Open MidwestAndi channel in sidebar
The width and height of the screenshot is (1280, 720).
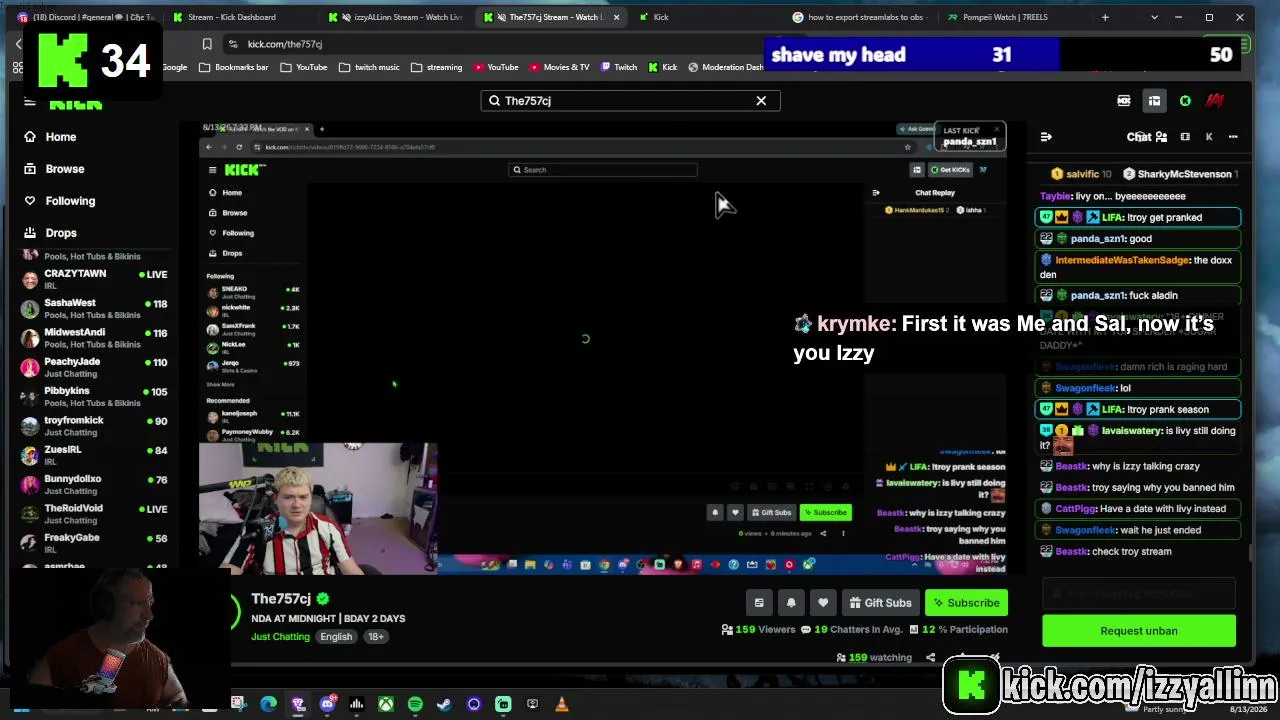tap(97, 337)
